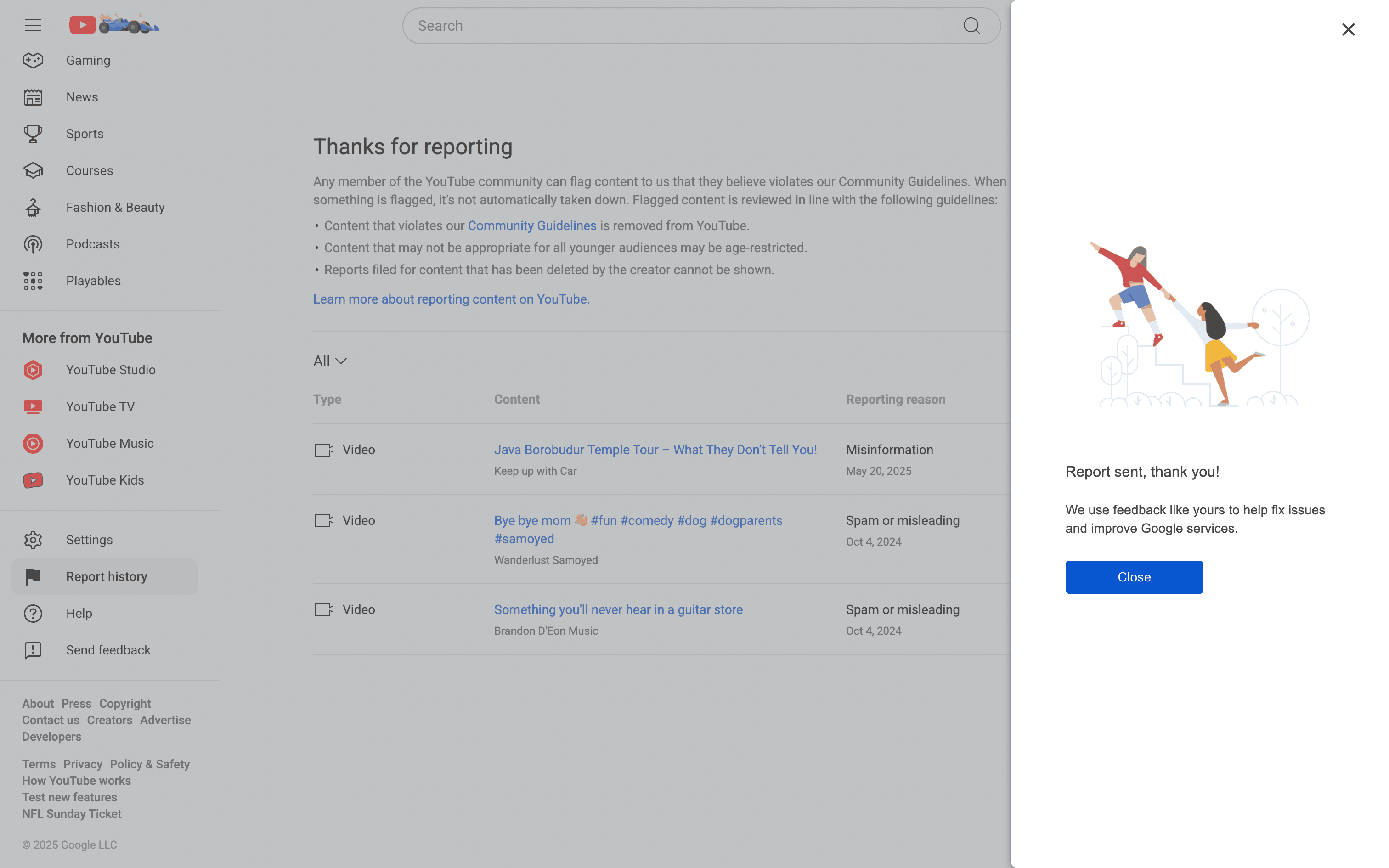Image resolution: width=1389 pixels, height=868 pixels.
Task: Open Java Borobudur Temple Tour video link
Action: click(x=655, y=450)
